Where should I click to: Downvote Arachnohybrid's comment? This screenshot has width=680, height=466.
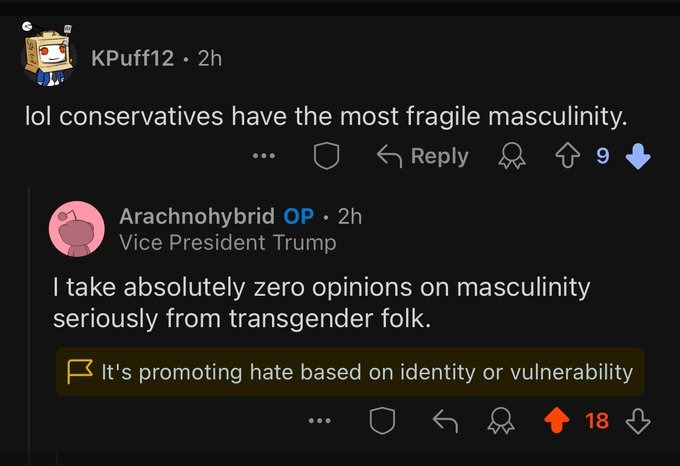coord(637,421)
